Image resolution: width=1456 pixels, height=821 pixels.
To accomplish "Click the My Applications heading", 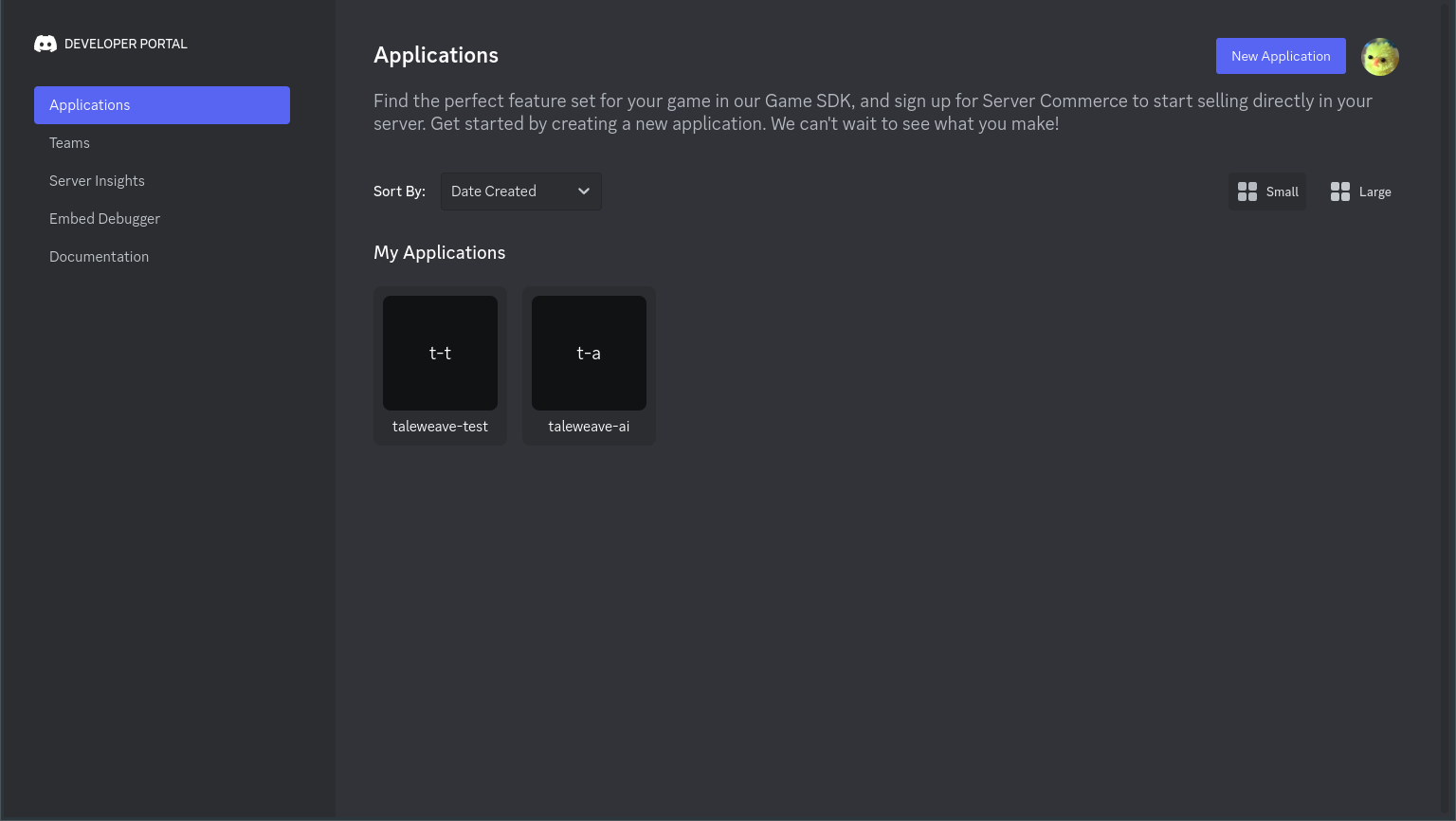I will [440, 253].
